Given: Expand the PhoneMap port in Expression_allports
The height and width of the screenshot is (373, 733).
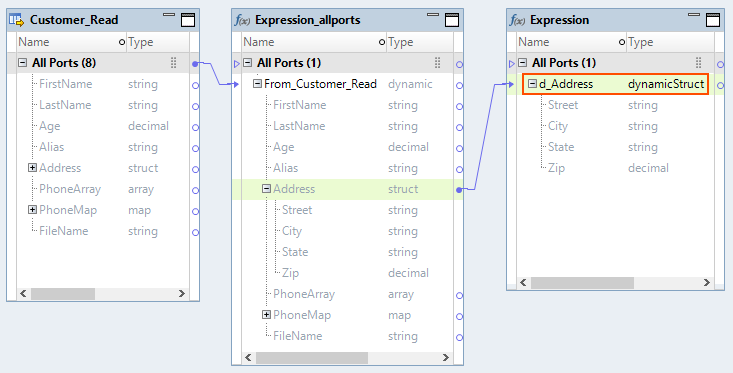Looking at the screenshot, I should coord(266,315).
